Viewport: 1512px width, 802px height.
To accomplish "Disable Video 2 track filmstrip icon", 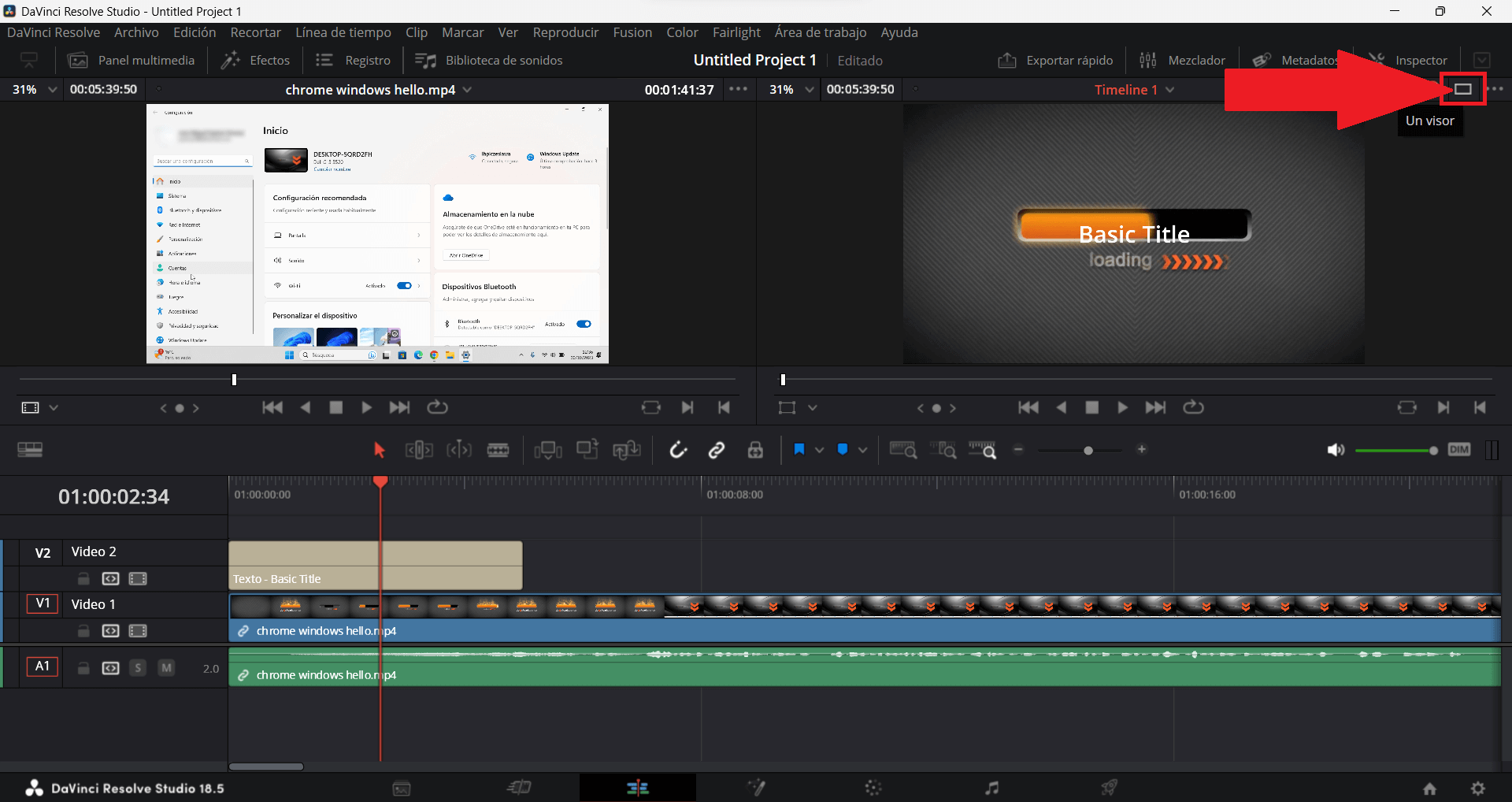I will click(138, 579).
